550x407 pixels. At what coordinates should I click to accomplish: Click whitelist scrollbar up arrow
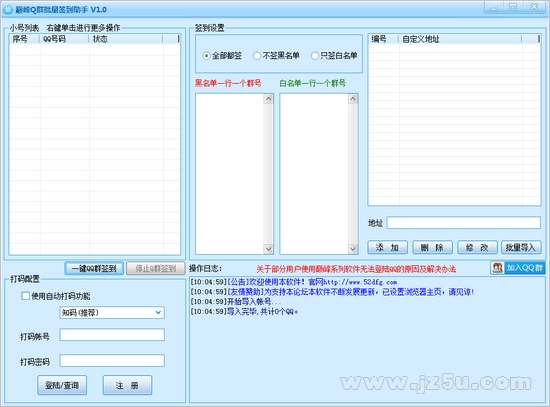pyautogui.click(x=353, y=99)
